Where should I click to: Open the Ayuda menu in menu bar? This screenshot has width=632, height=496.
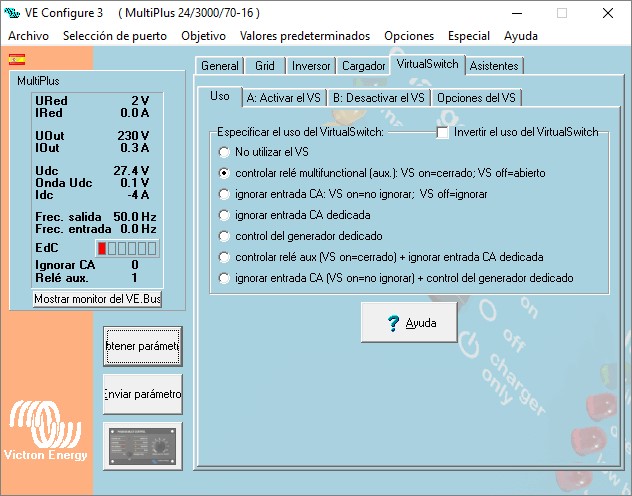(520, 36)
